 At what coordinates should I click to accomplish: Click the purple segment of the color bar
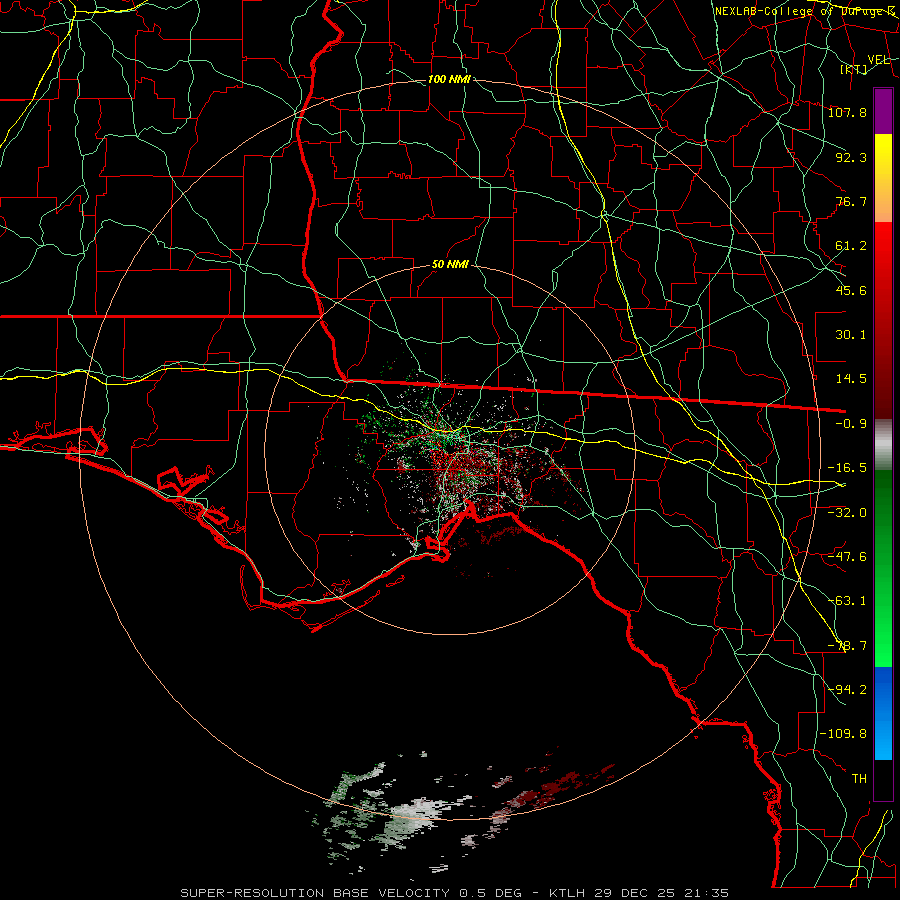[883, 112]
